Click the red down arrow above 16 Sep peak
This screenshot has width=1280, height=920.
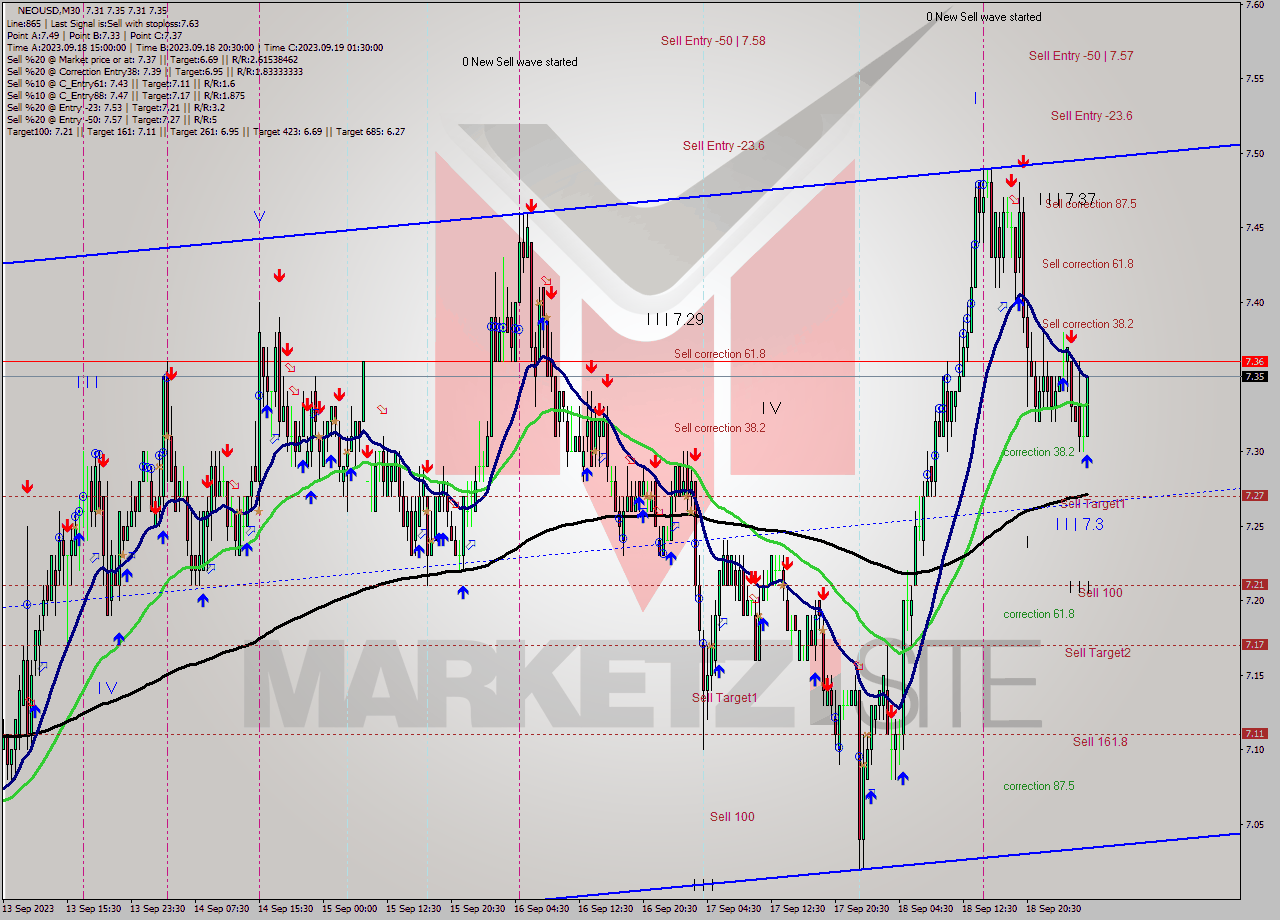[x=532, y=206]
